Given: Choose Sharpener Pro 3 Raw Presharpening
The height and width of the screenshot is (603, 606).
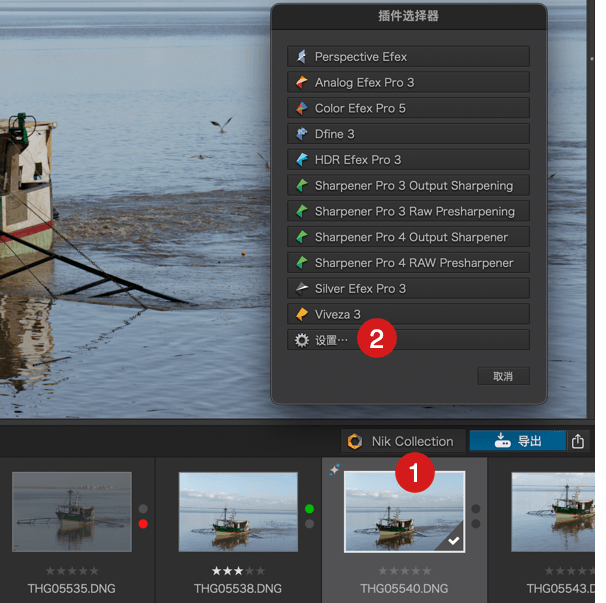Looking at the screenshot, I should [x=408, y=211].
